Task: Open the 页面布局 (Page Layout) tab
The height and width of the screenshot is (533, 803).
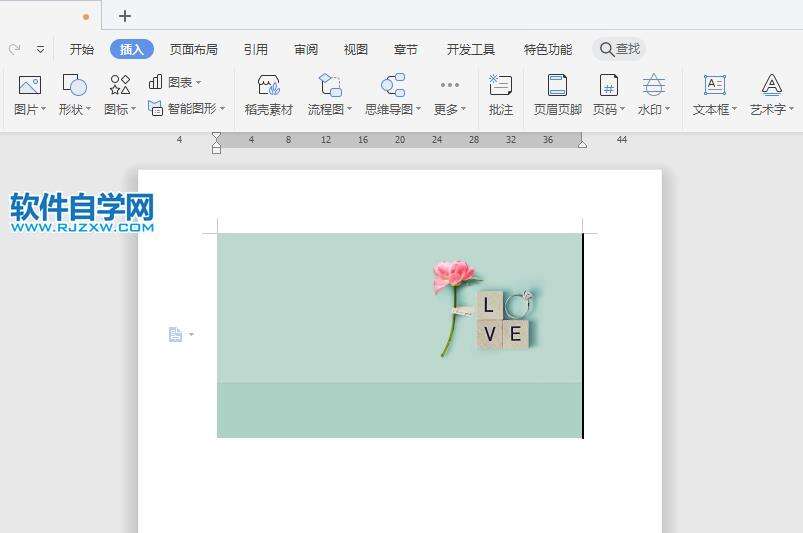Action: pyautogui.click(x=194, y=49)
